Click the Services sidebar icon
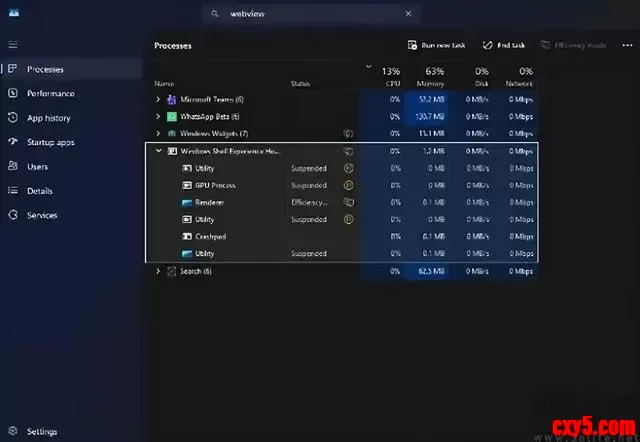 pyautogui.click(x=13, y=215)
